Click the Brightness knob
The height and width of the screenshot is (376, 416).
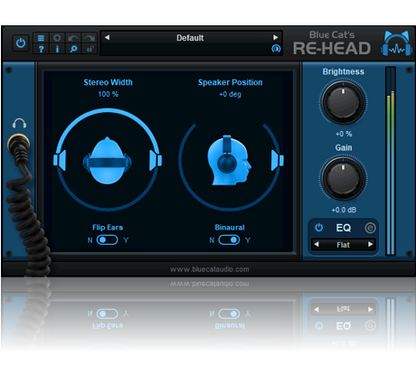coord(343,102)
